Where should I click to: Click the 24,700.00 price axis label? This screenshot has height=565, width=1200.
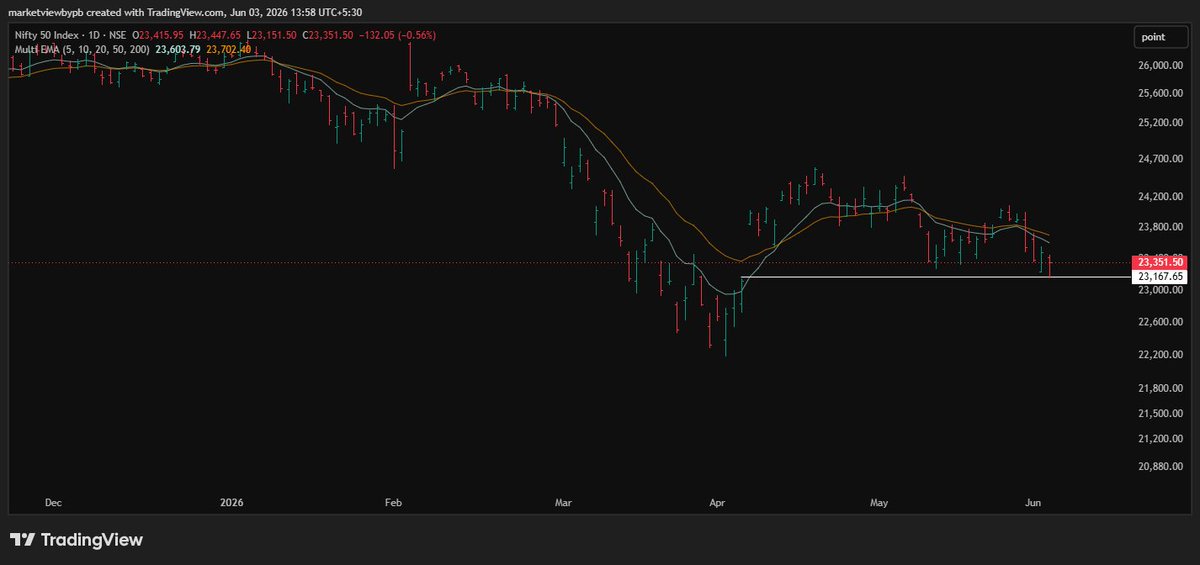coord(1160,159)
